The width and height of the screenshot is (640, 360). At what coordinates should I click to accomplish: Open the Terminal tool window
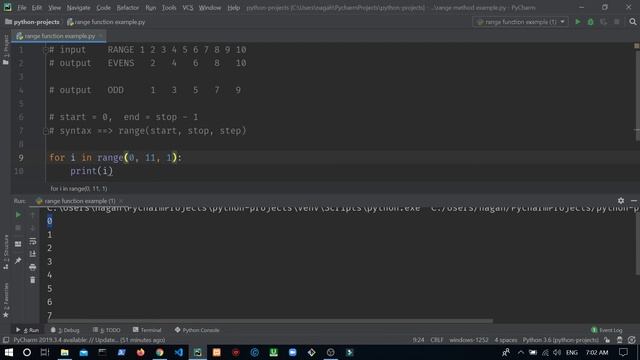coord(147,330)
